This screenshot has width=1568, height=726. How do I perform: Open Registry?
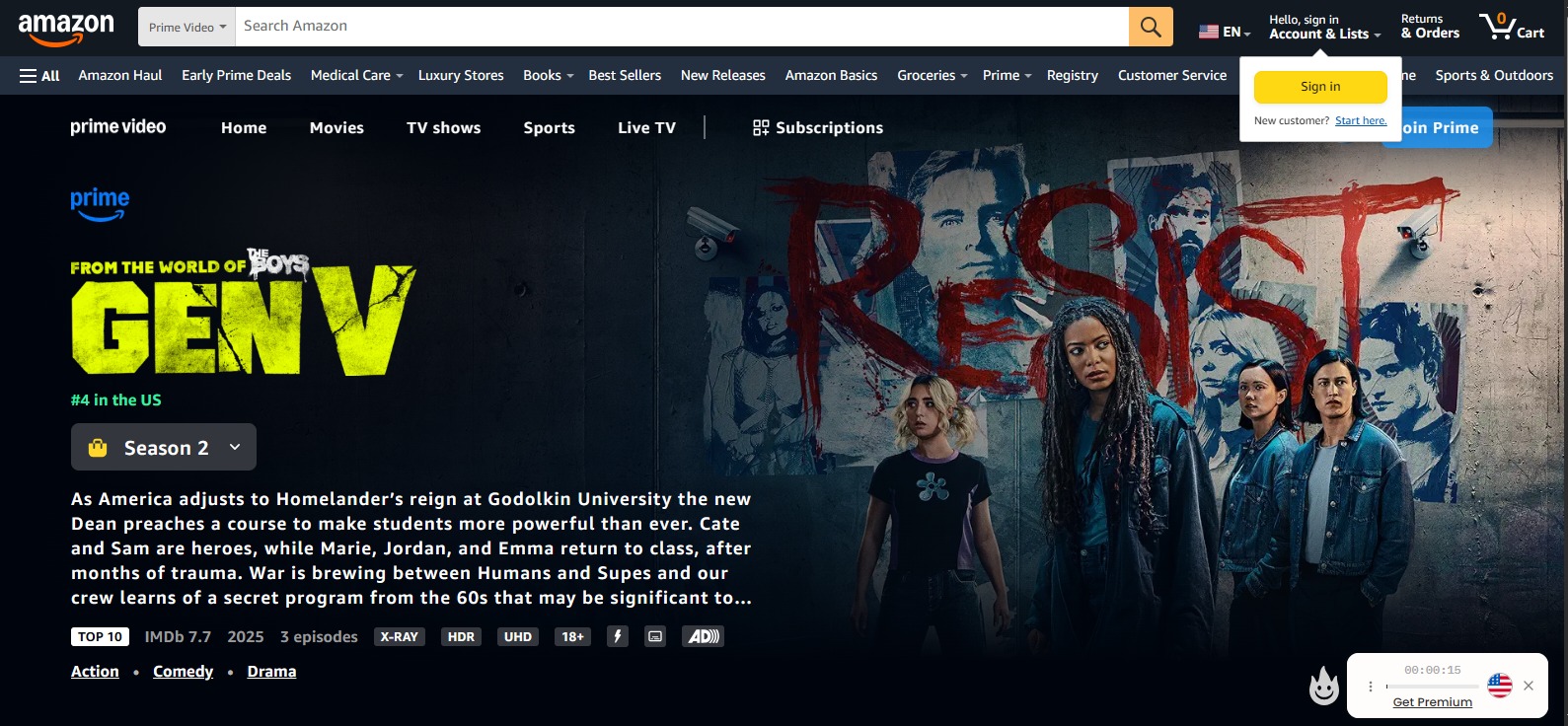click(1073, 75)
